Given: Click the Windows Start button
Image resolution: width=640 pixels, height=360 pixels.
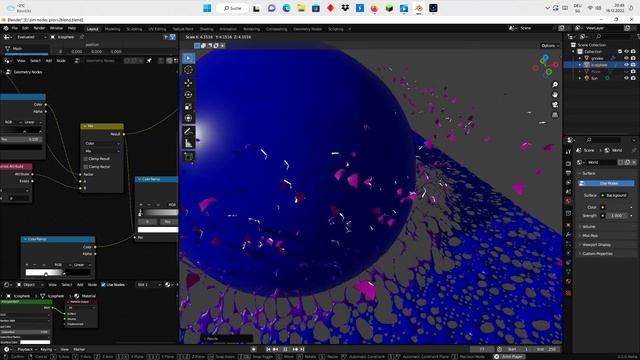Looking at the screenshot, I should [207, 8].
